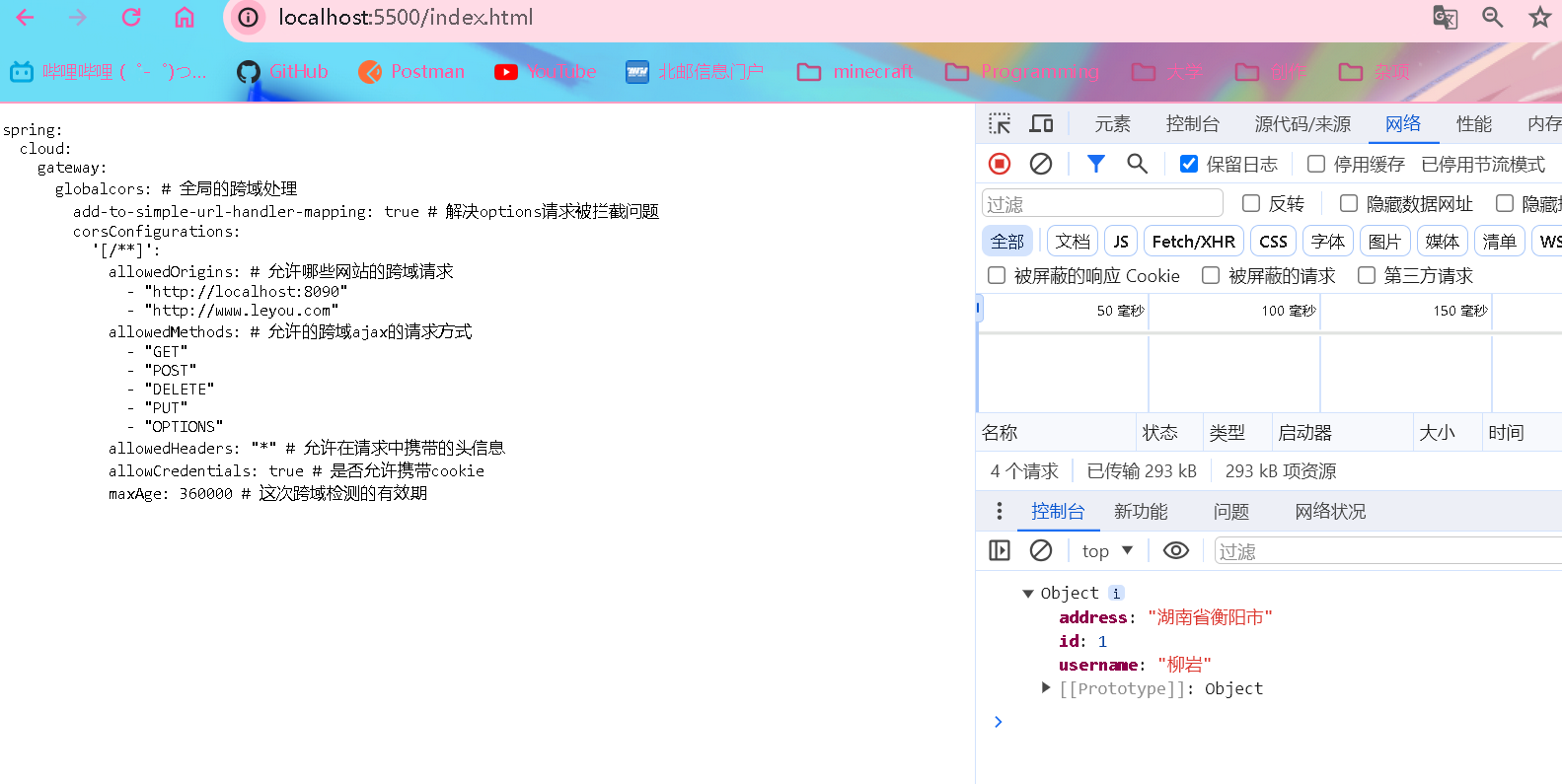Toggle the device toolbar icon
1562x784 pixels.
point(1041,123)
